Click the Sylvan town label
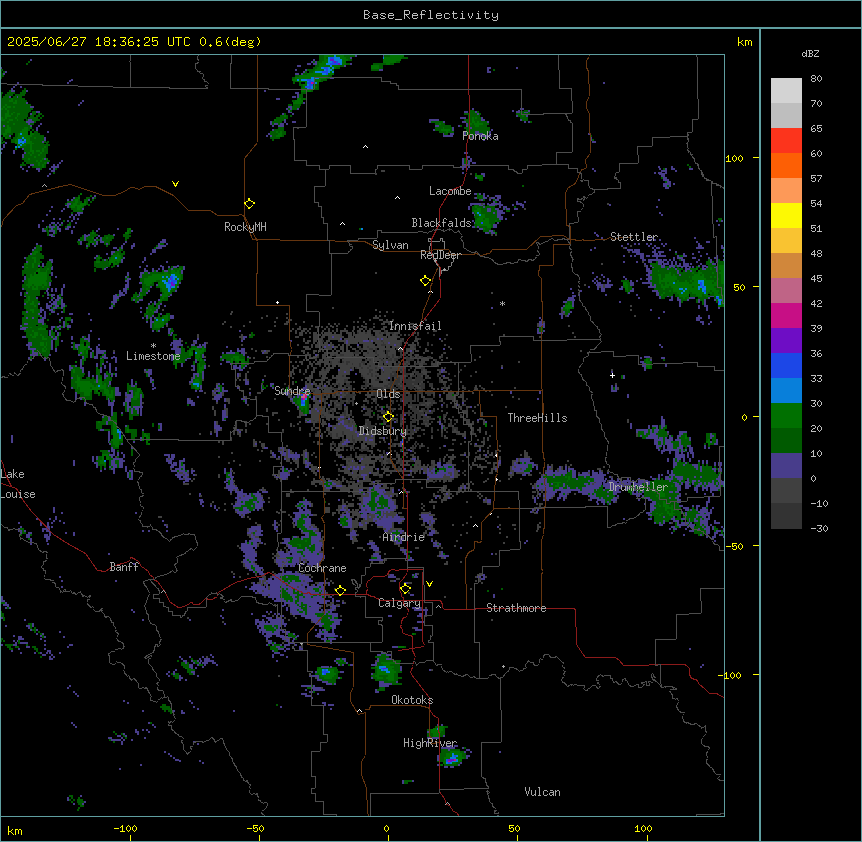The height and width of the screenshot is (842, 862). [x=390, y=245]
